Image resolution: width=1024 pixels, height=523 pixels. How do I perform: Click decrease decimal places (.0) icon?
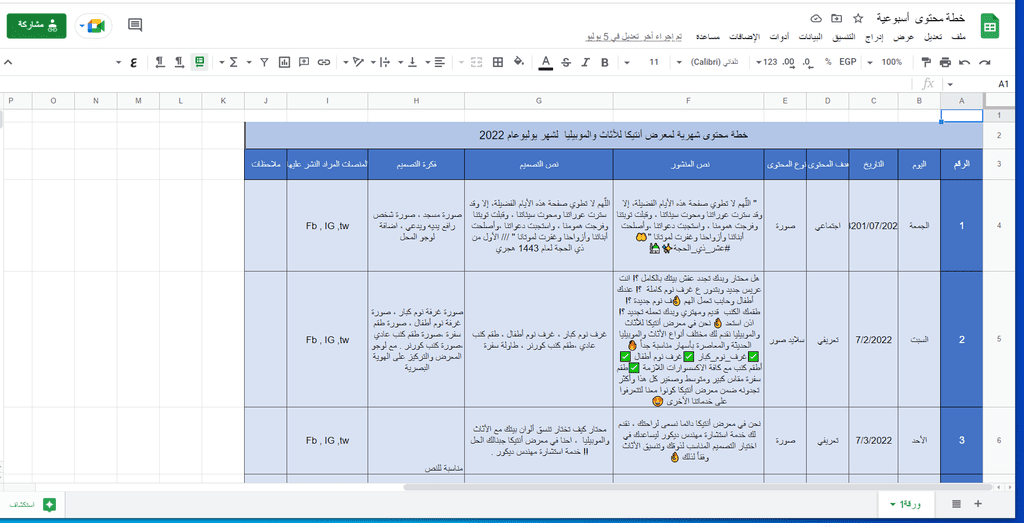point(807,63)
